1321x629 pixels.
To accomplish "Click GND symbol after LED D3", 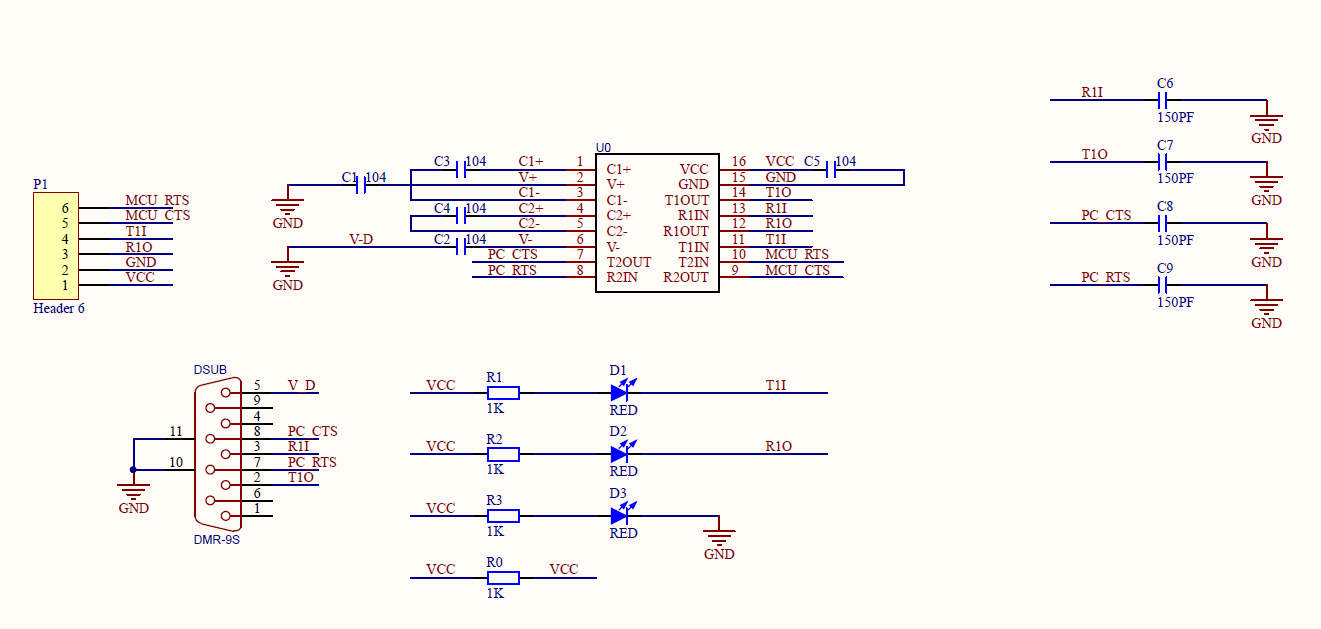I will point(719,540).
